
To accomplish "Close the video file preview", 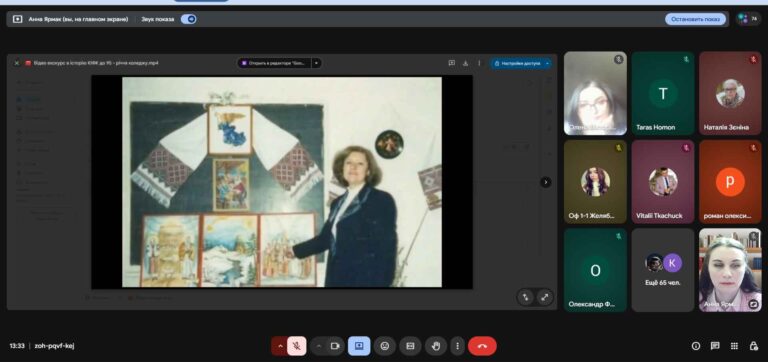I will (17, 63).
